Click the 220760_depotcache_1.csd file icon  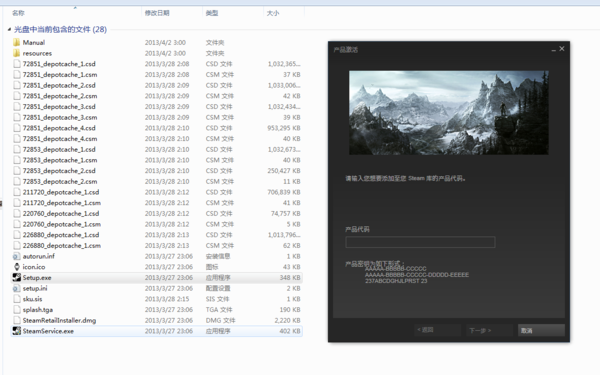coord(16,214)
